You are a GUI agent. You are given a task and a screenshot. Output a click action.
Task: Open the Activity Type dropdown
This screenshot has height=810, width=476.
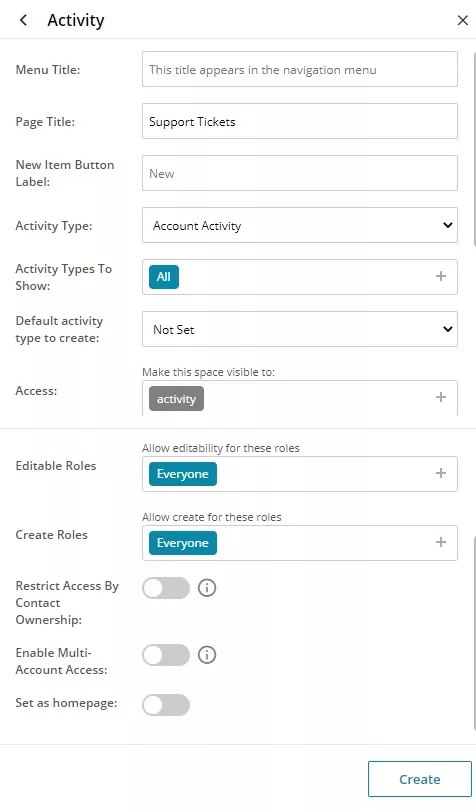(x=300, y=225)
